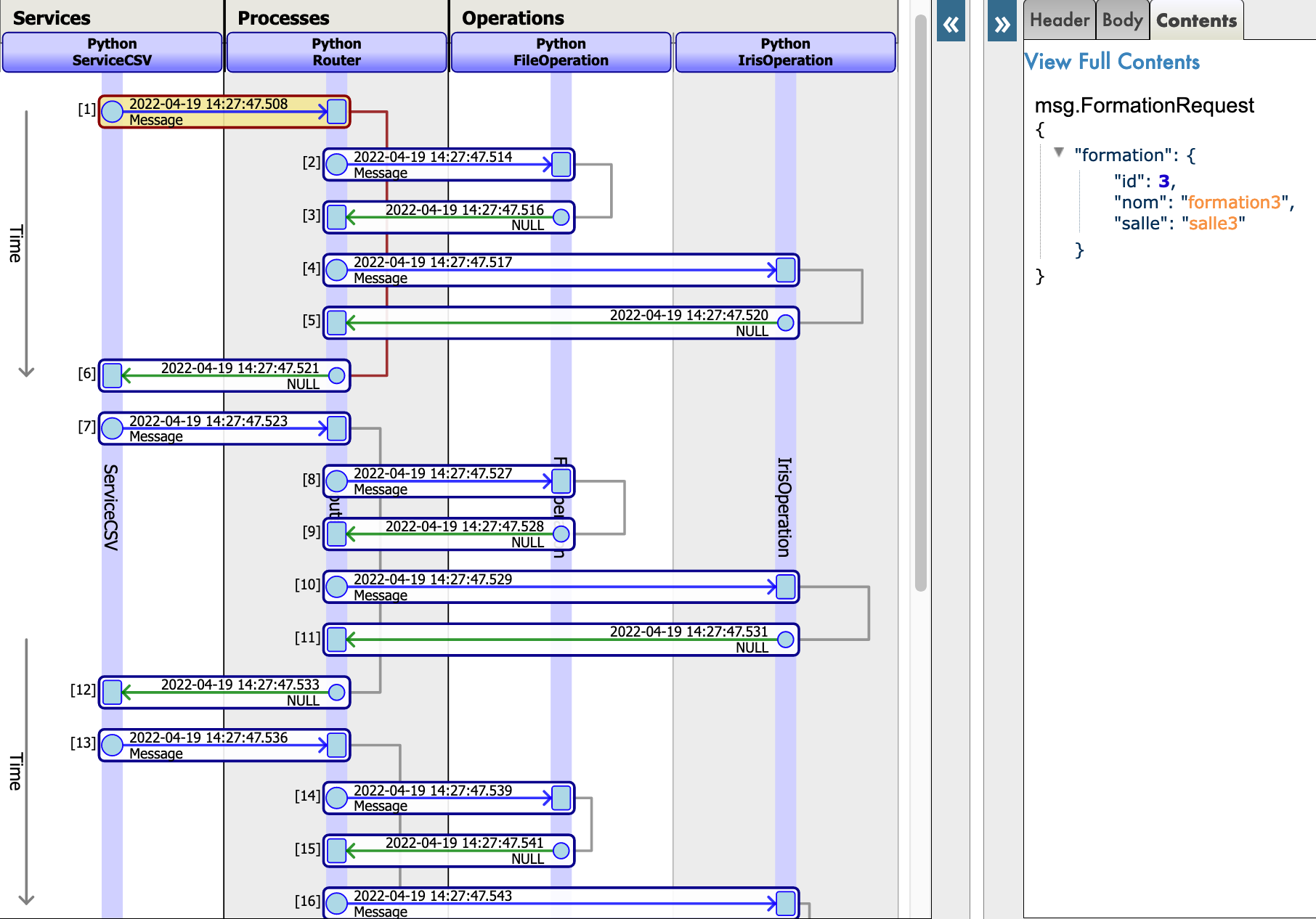Select message [7] at 14:27:47.523
This screenshot has height=919, width=1316.
coord(224,428)
